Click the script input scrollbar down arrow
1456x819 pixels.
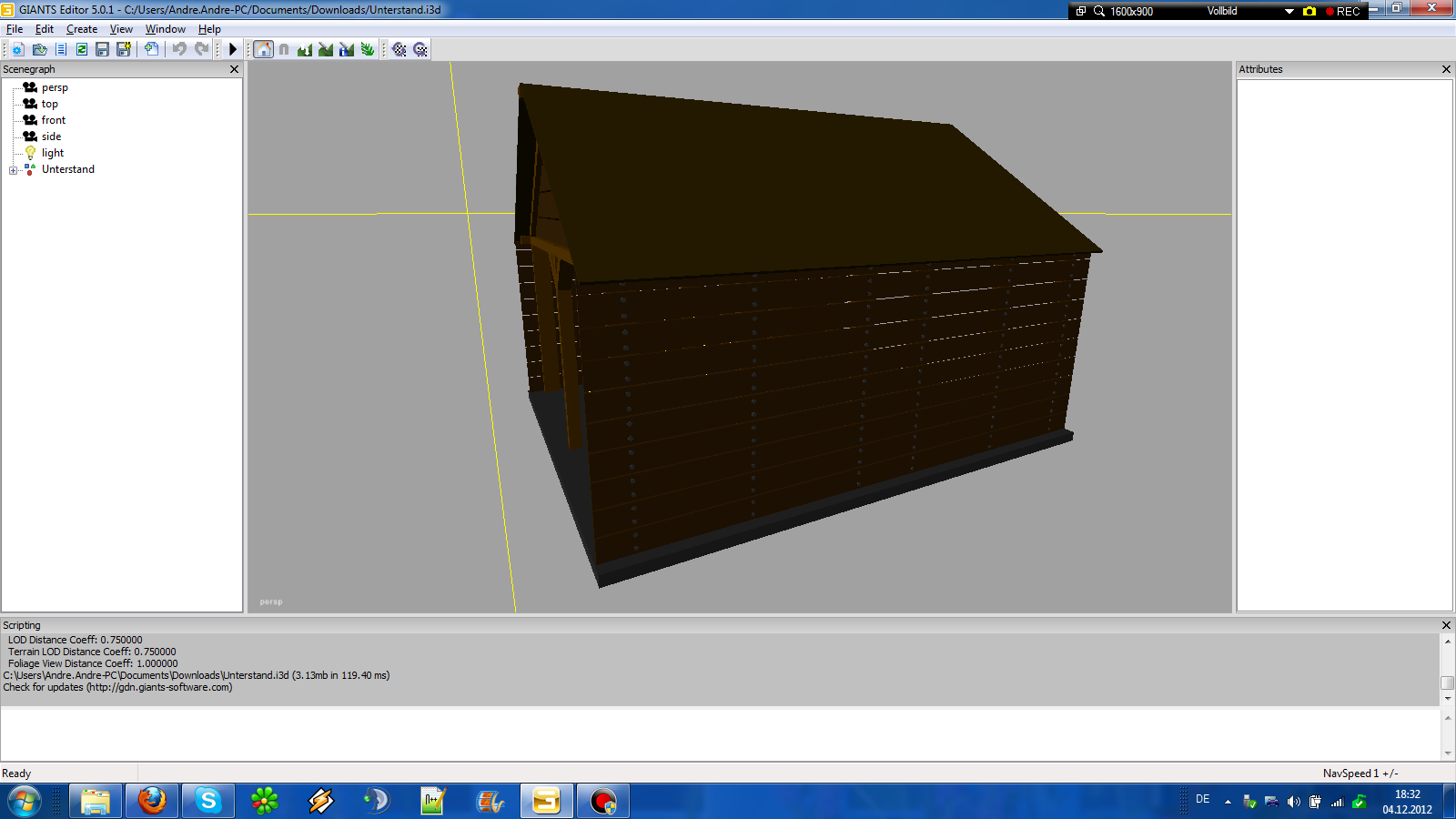click(1447, 753)
